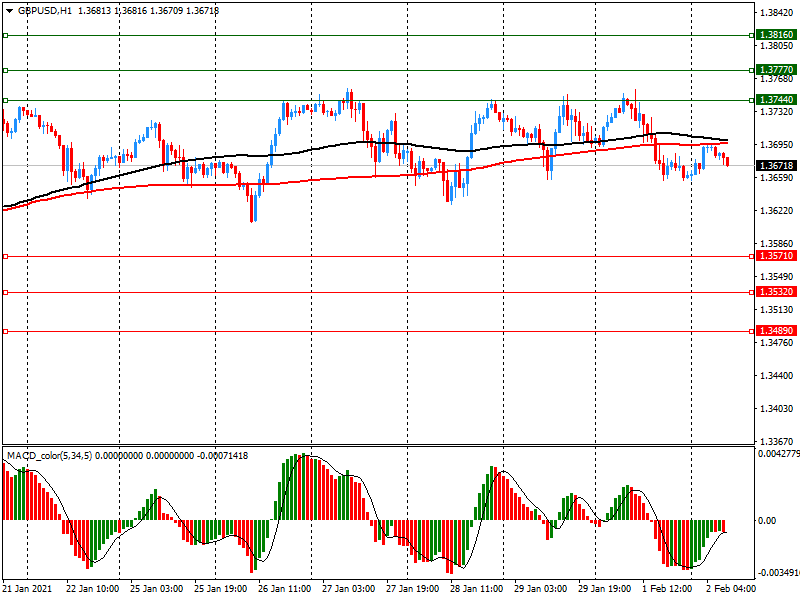
Task: Select the 1.34890 red price label
Action: (776, 331)
